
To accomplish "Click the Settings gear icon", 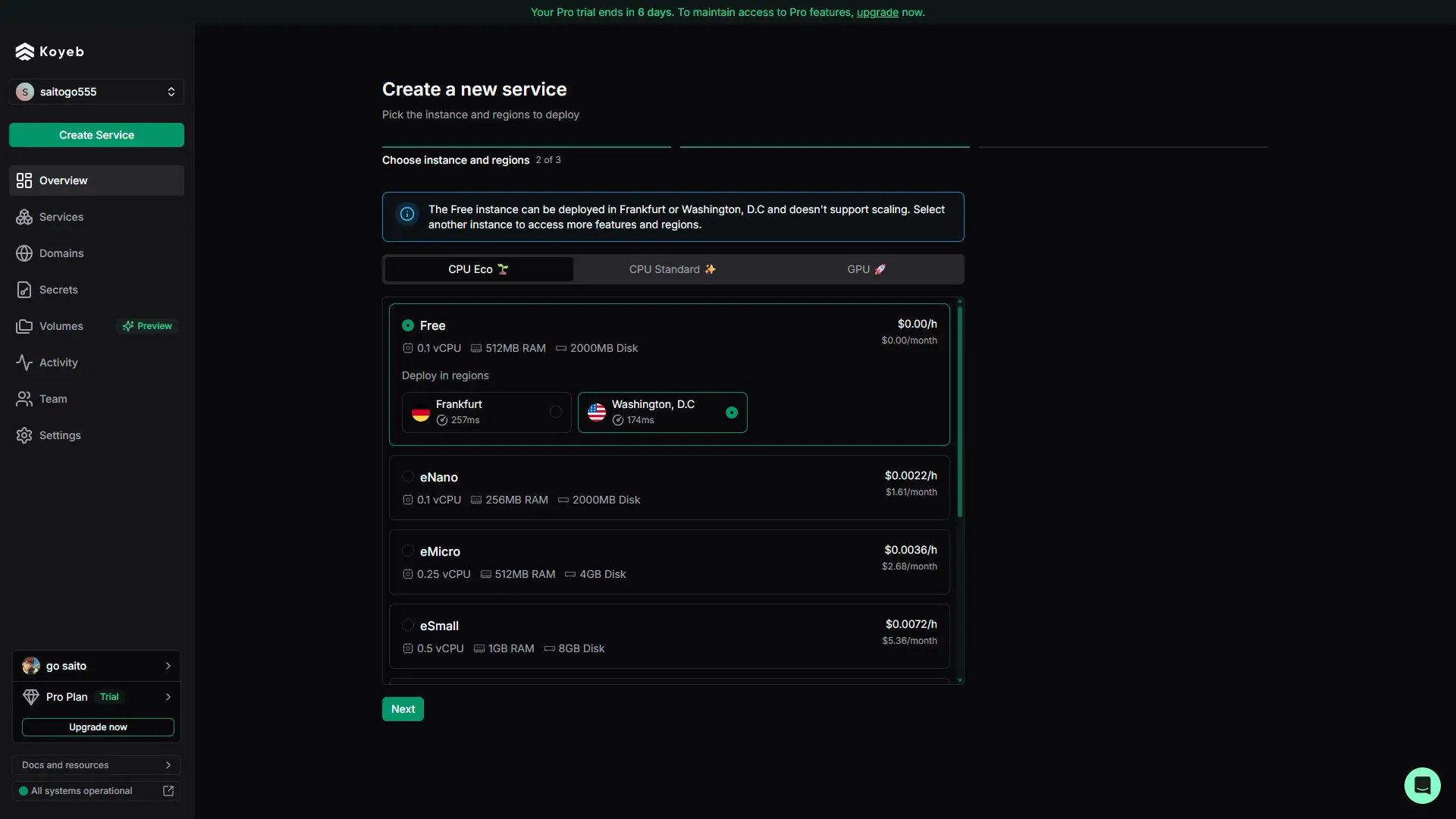I will click(x=24, y=435).
